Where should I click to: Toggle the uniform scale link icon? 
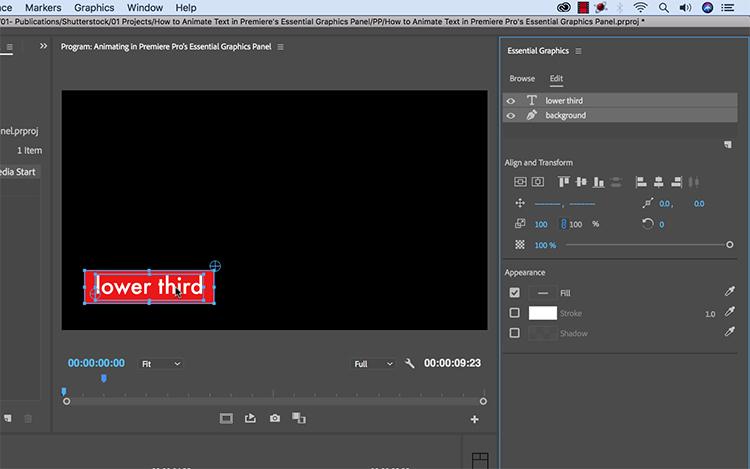[x=563, y=224]
